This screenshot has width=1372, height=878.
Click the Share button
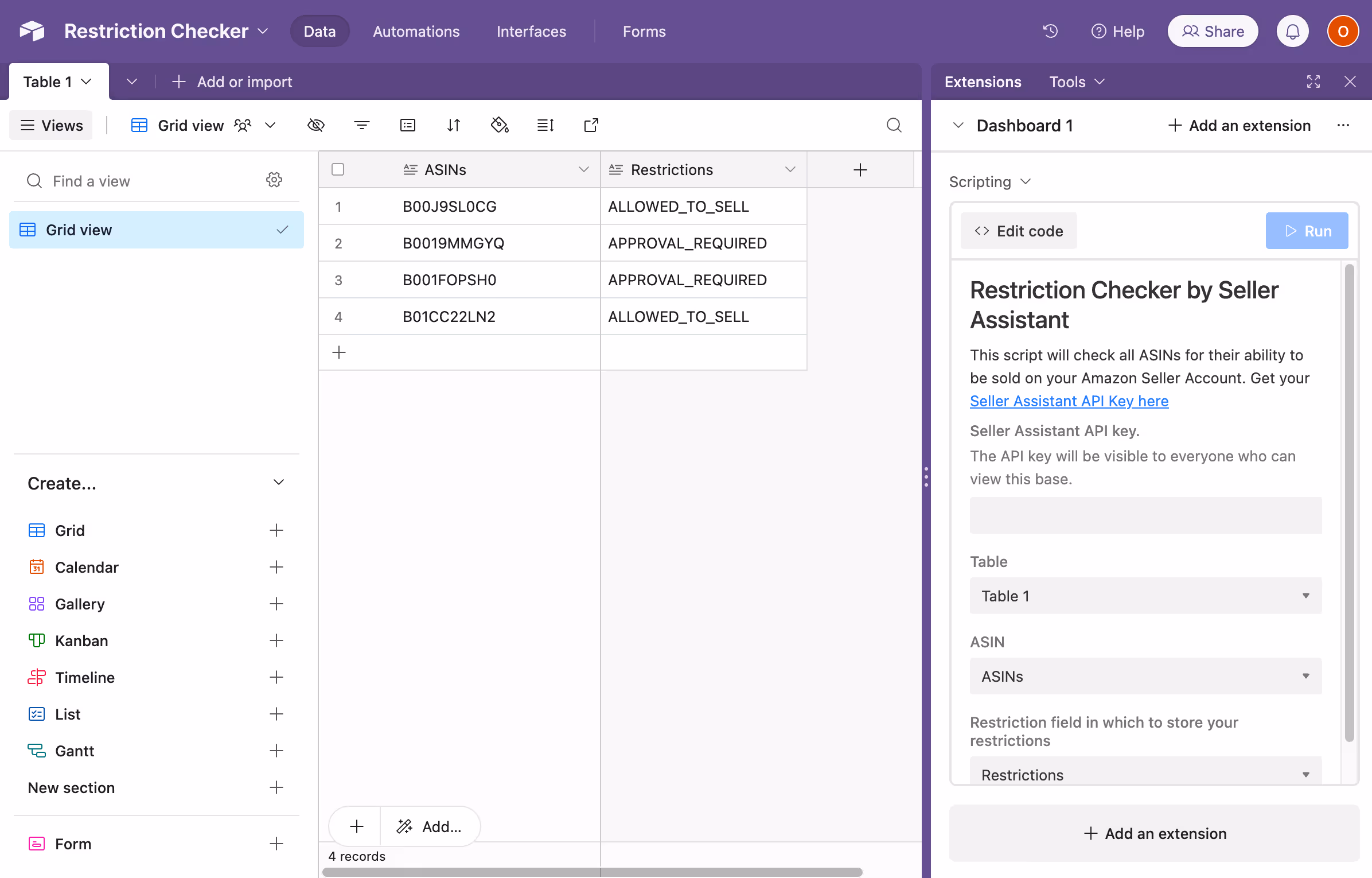[x=1213, y=31]
